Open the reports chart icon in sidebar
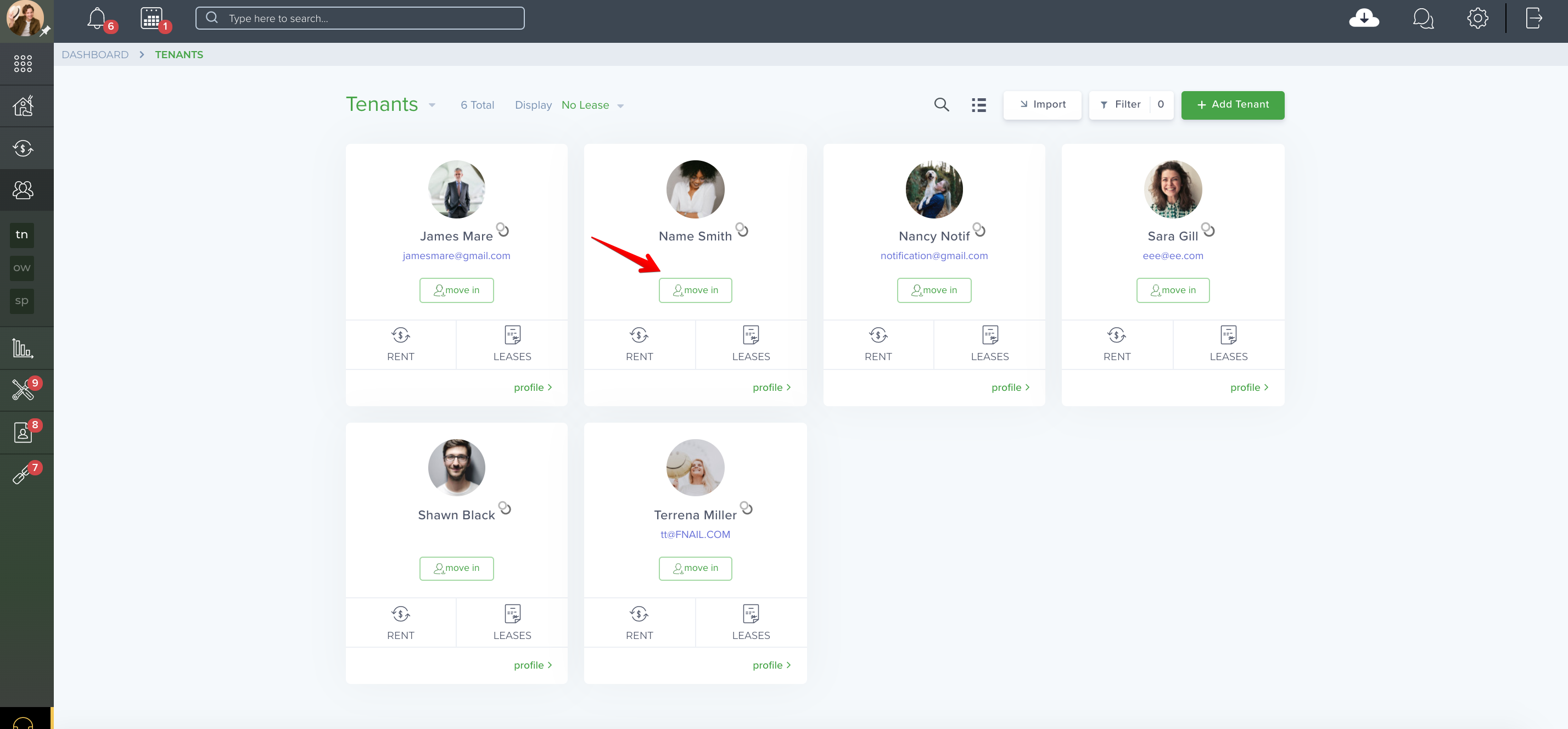The image size is (1568, 729). [x=23, y=347]
